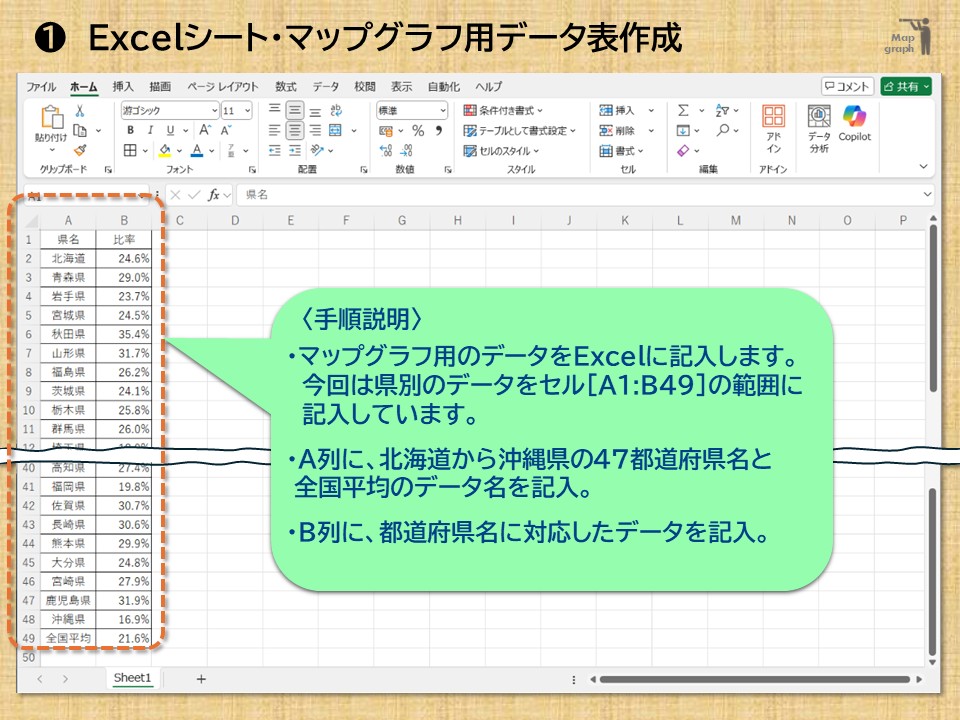Switch to the 挿入 ribbon tab
Viewport: 960px width, 720px height.
122,87
